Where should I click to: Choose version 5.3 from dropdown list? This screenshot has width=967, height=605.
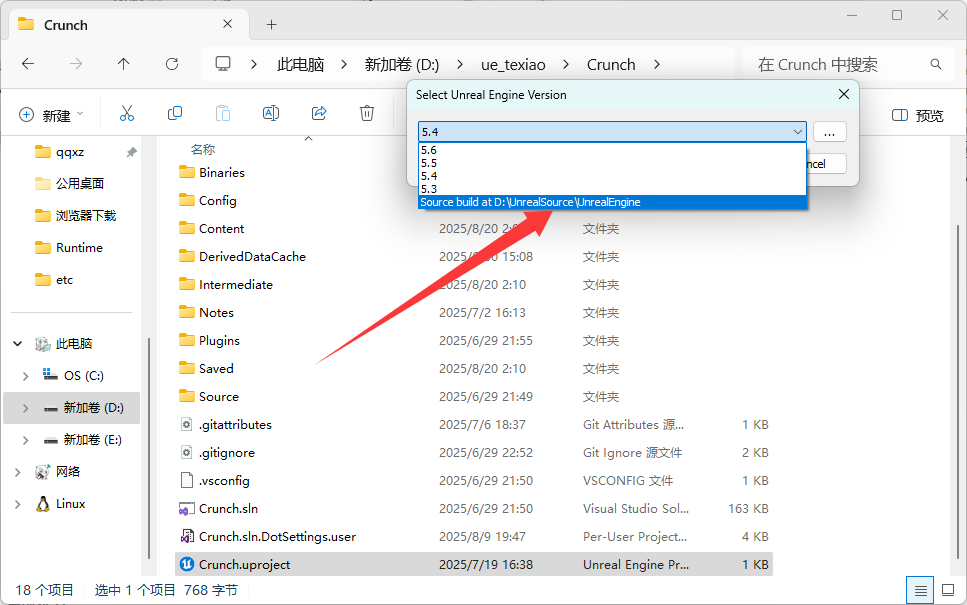click(612, 189)
